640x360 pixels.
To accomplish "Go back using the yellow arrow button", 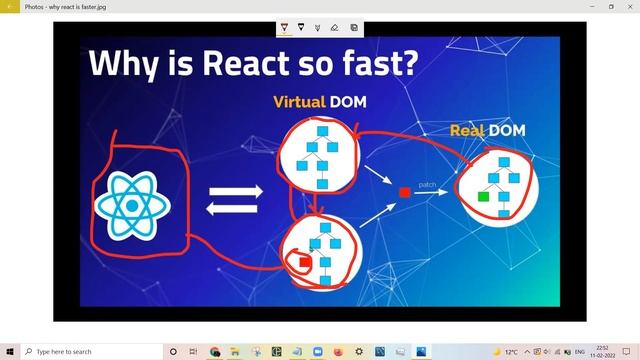I will coord(10,7).
